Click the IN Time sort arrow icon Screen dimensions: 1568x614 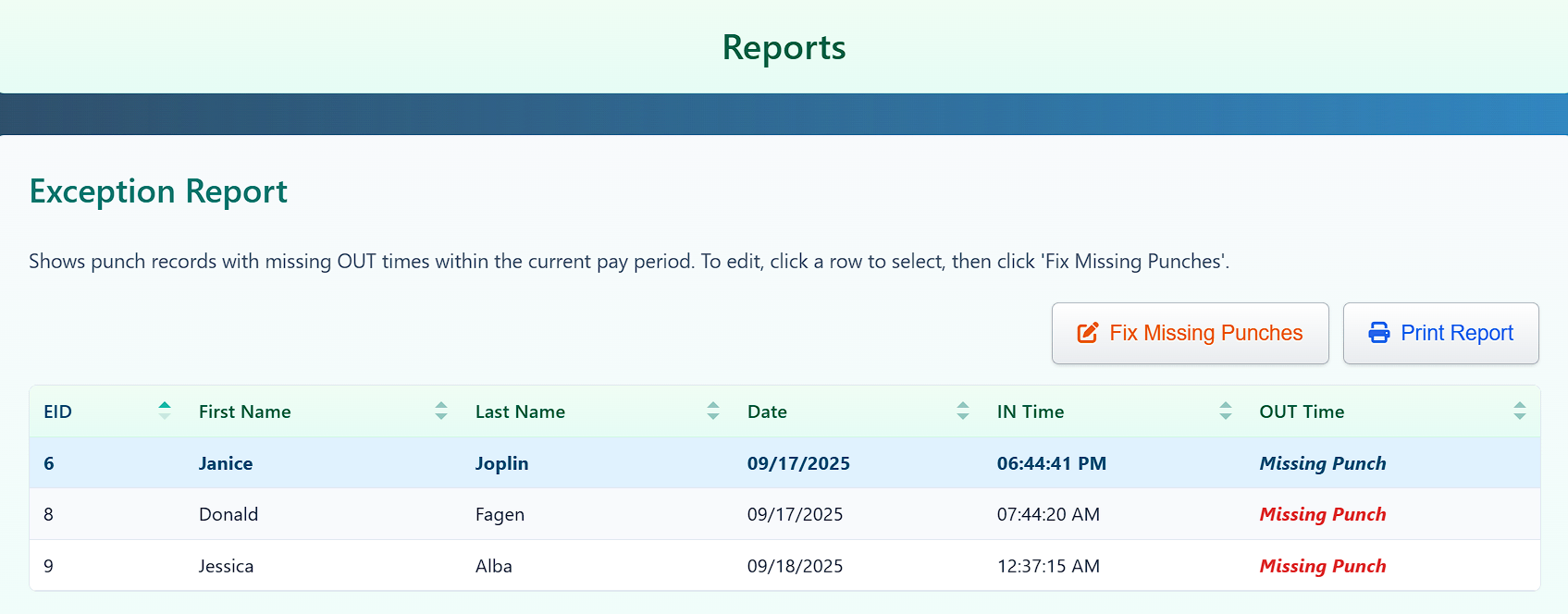(x=1226, y=411)
